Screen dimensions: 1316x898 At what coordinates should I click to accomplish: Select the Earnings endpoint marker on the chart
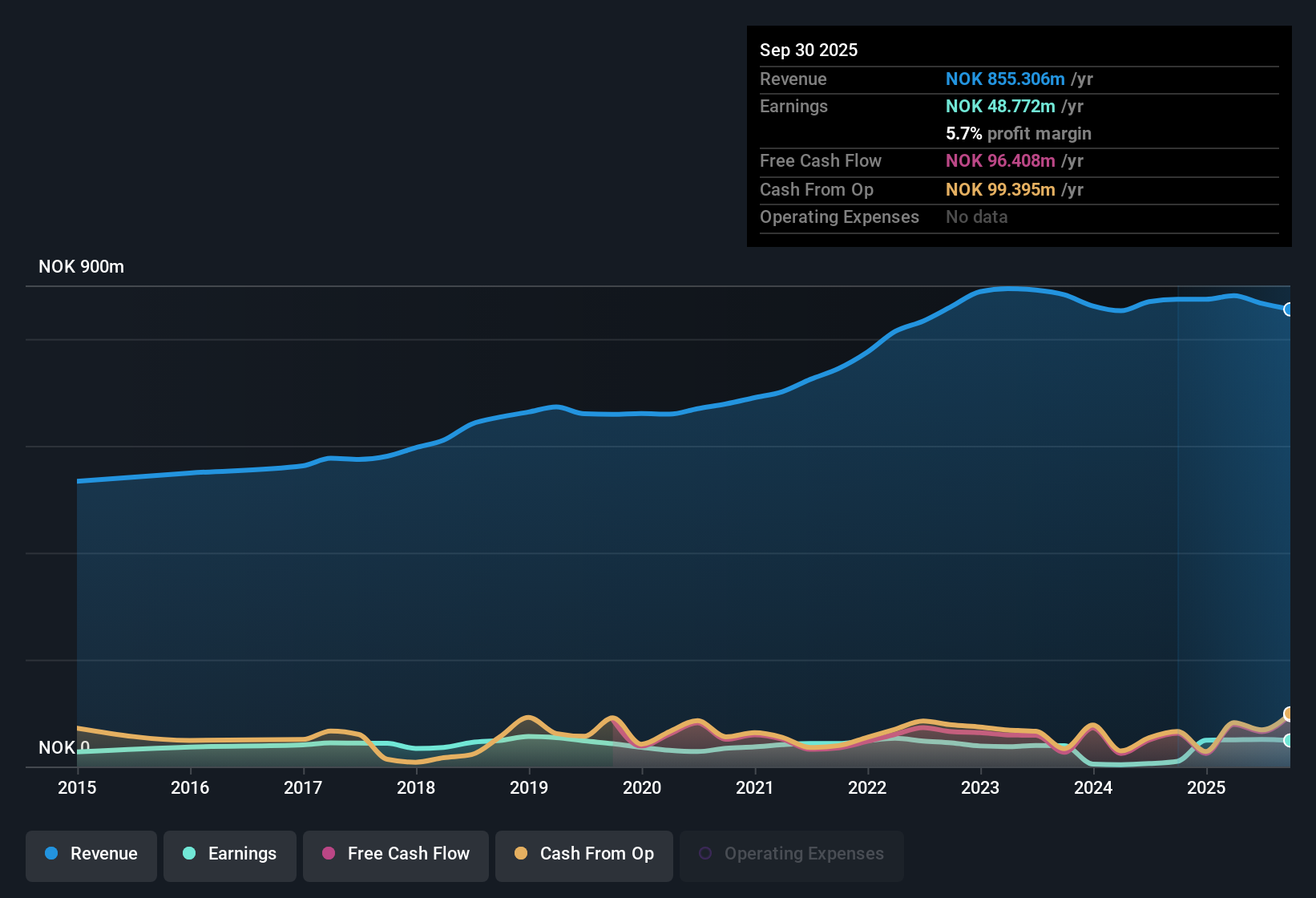1288,742
